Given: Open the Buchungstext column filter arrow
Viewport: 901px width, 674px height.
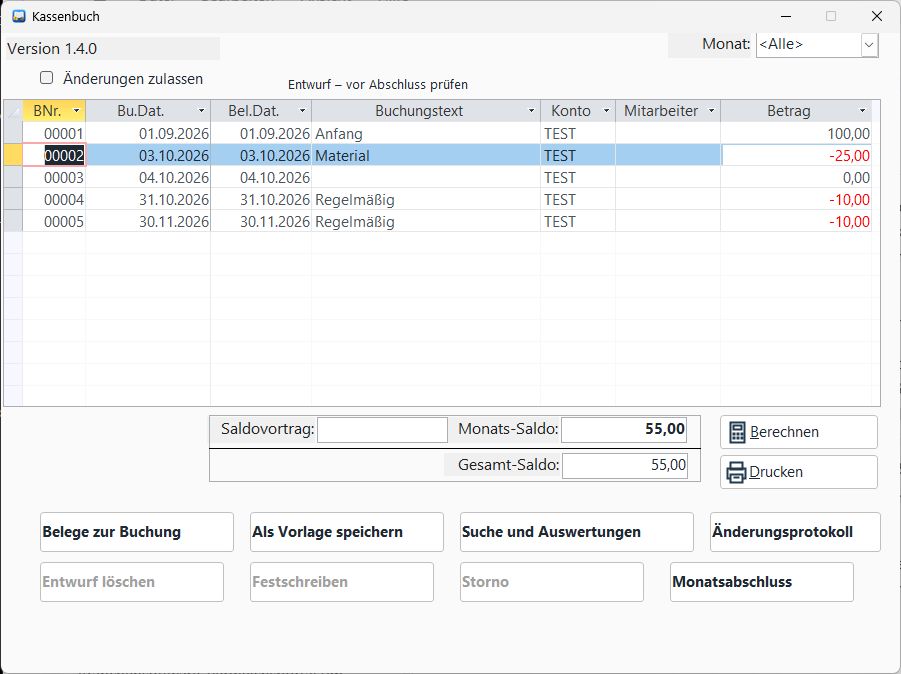Looking at the screenshot, I should tap(532, 111).
